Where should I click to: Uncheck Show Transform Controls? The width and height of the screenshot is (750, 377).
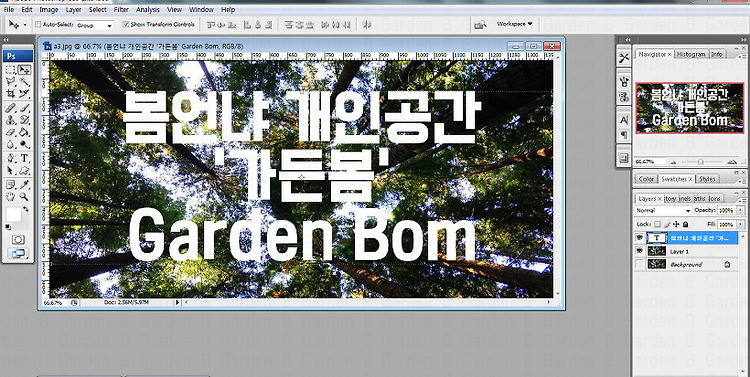pyautogui.click(x=126, y=24)
